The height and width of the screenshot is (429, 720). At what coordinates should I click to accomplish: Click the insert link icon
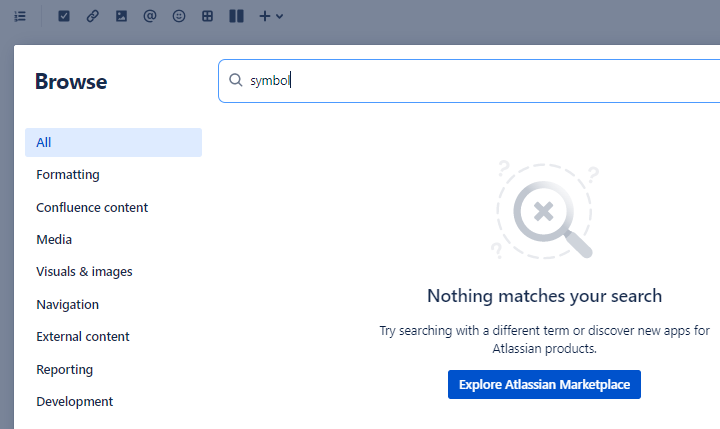pos(93,17)
